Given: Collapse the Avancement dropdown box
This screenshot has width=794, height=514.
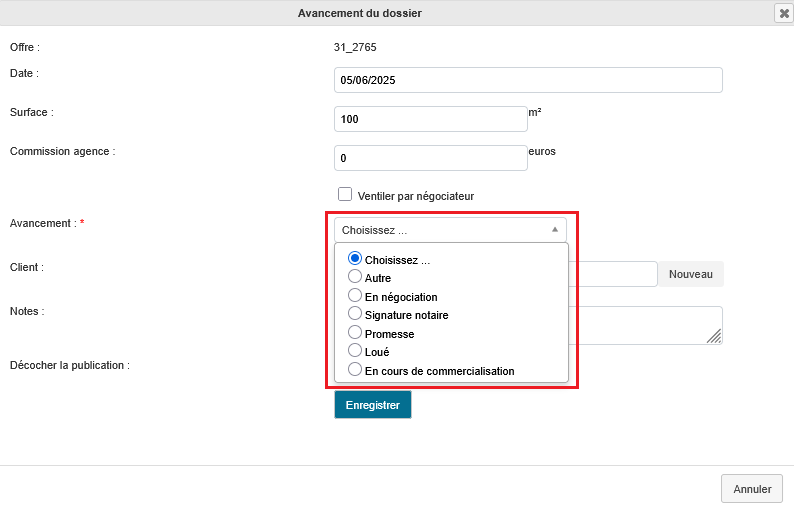Looking at the screenshot, I should point(450,230).
